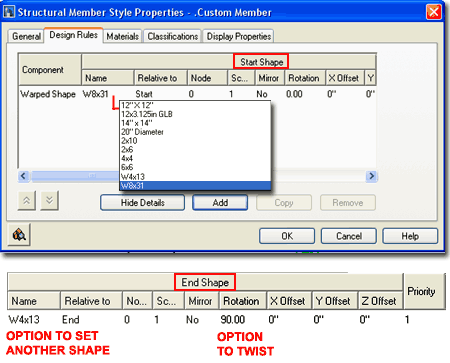450x363 pixels.
Task: Open the Materials tab
Action: click(122, 36)
